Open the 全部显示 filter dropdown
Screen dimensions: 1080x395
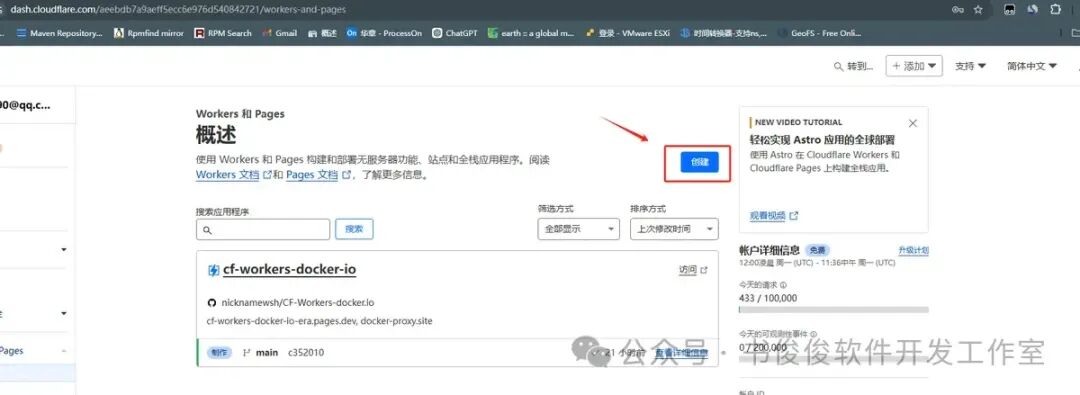[x=579, y=229]
